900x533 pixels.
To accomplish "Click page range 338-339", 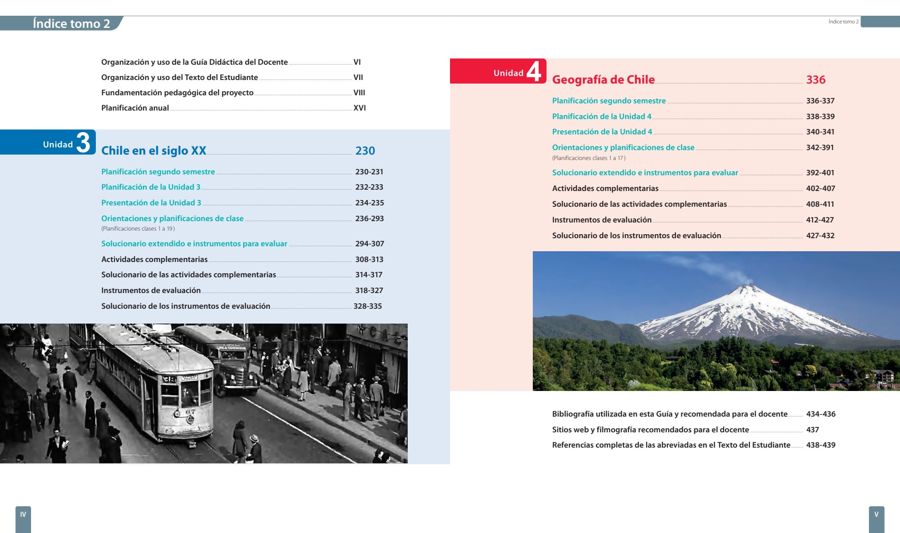I will [x=820, y=116].
